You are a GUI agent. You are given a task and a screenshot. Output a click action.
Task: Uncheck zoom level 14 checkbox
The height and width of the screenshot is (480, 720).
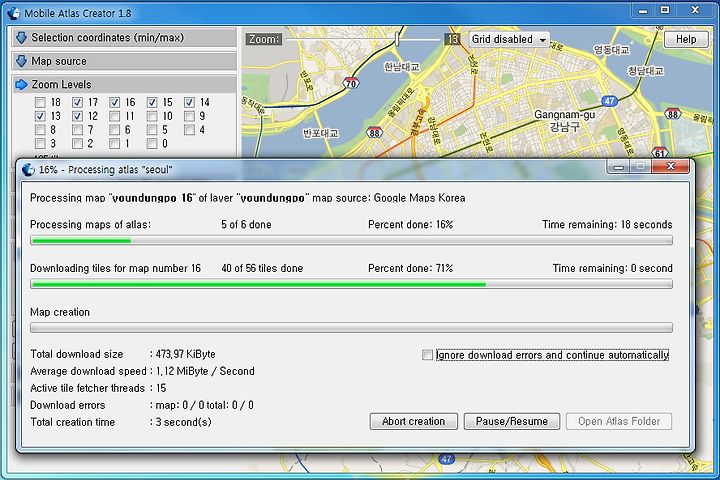coord(189,102)
